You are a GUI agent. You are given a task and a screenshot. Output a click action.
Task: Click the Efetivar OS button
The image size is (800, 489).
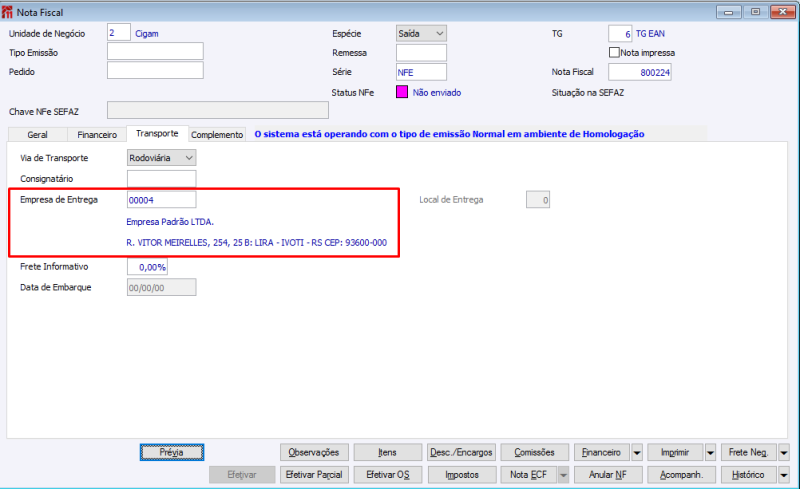387,475
